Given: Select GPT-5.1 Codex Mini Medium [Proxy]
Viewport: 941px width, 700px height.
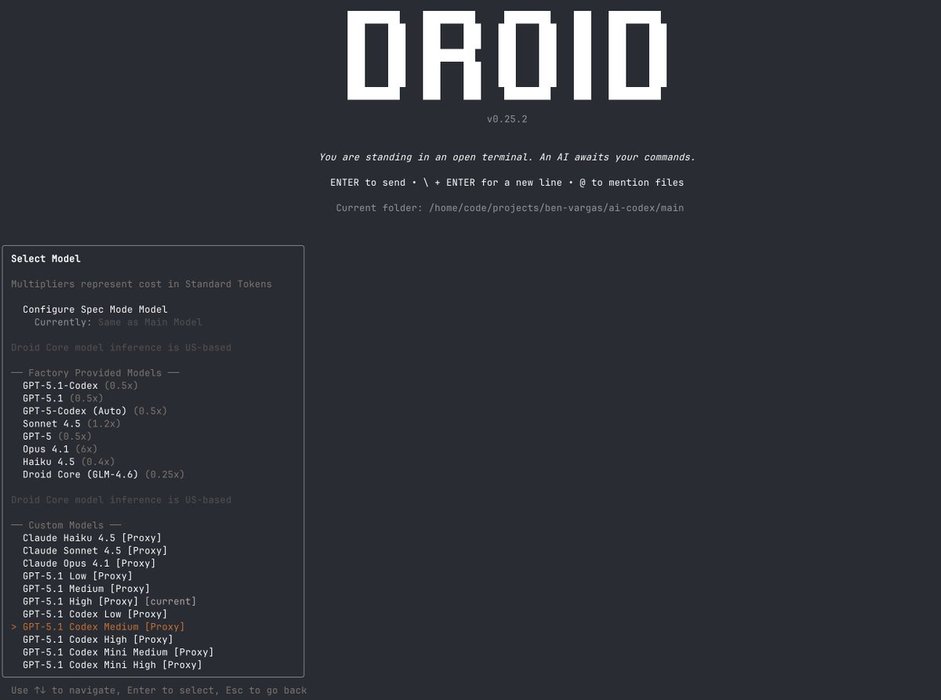Looking at the screenshot, I should coord(118,652).
